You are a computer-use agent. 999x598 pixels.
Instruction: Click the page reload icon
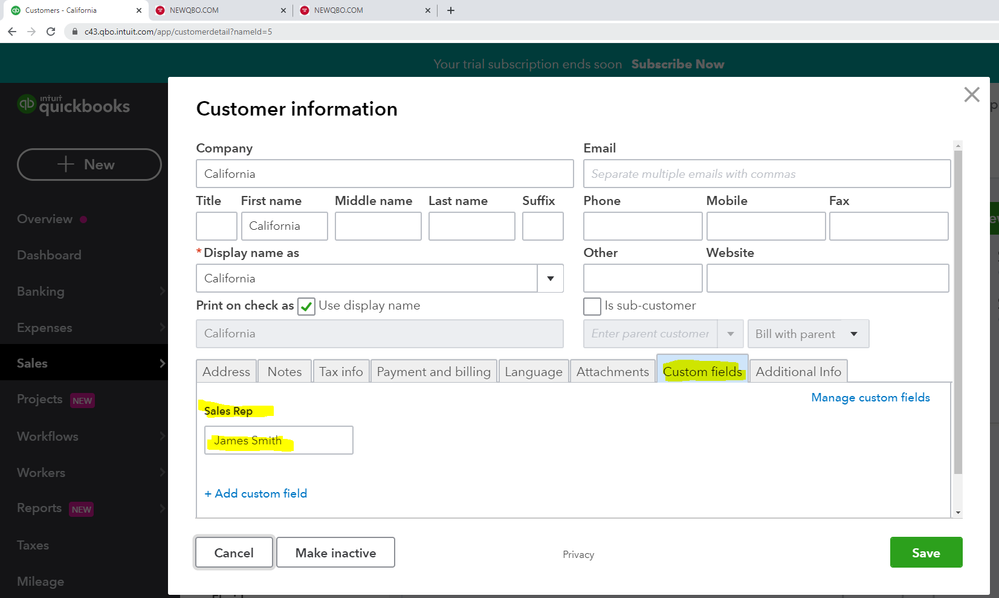[51, 31]
